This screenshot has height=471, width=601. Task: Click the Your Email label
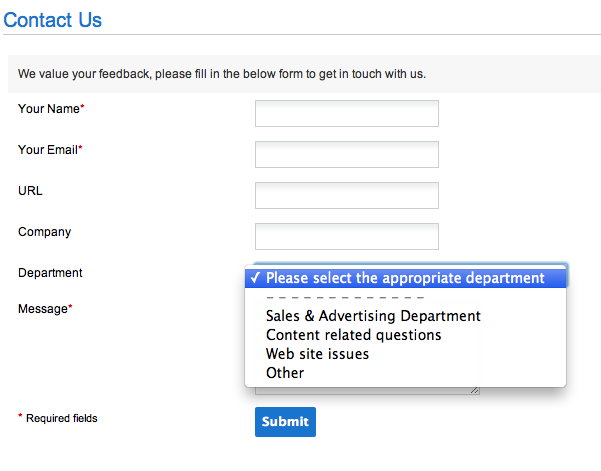pos(50,149)
